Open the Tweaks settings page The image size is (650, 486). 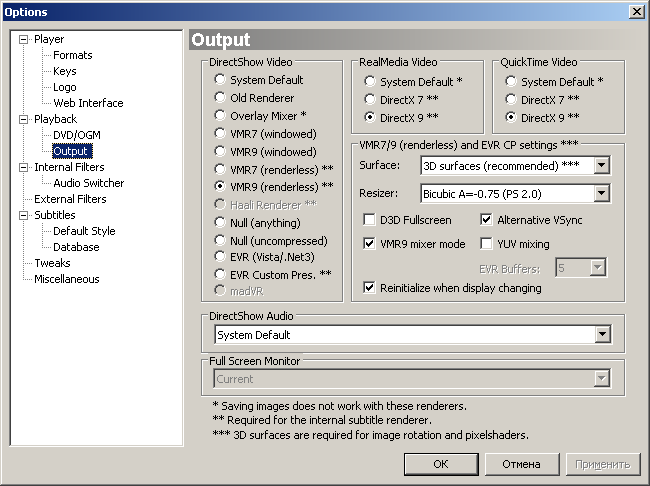52,263
